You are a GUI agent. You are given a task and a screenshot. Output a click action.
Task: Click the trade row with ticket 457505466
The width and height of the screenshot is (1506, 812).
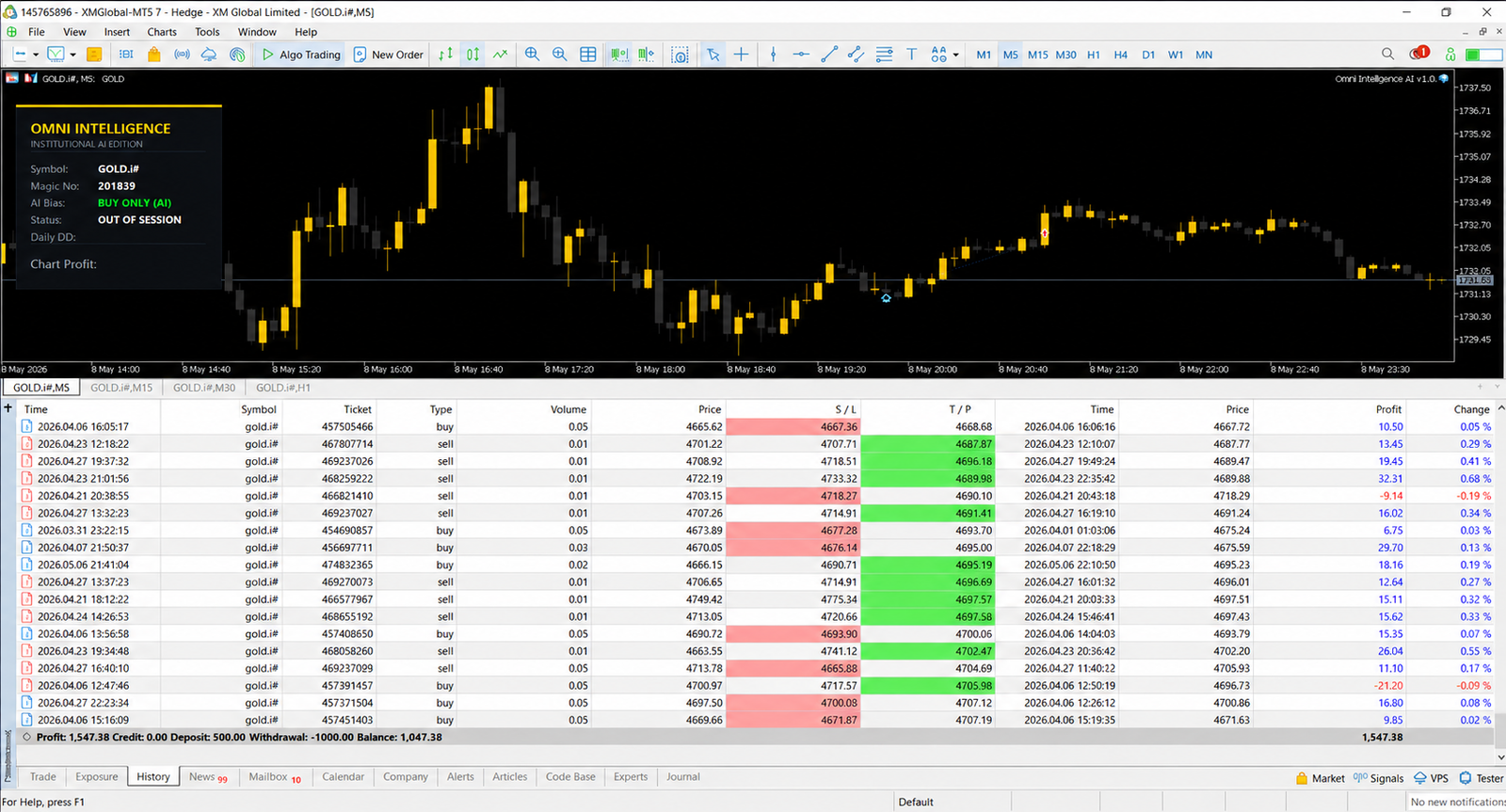pos(756,427)
